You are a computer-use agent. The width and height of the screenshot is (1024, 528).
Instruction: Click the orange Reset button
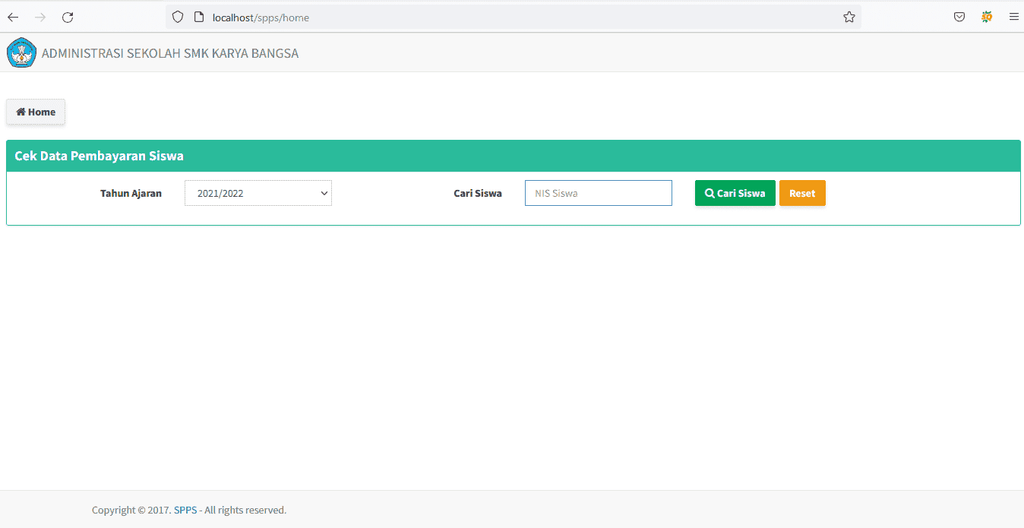[x=802, y=193]
